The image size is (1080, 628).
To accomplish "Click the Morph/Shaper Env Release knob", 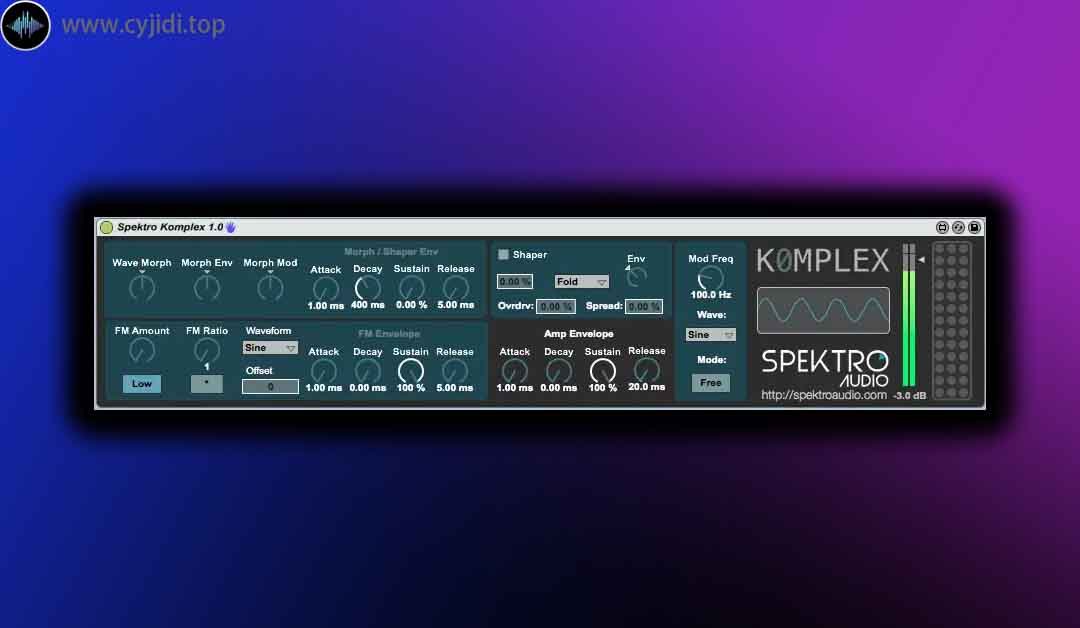I will 455,288.
